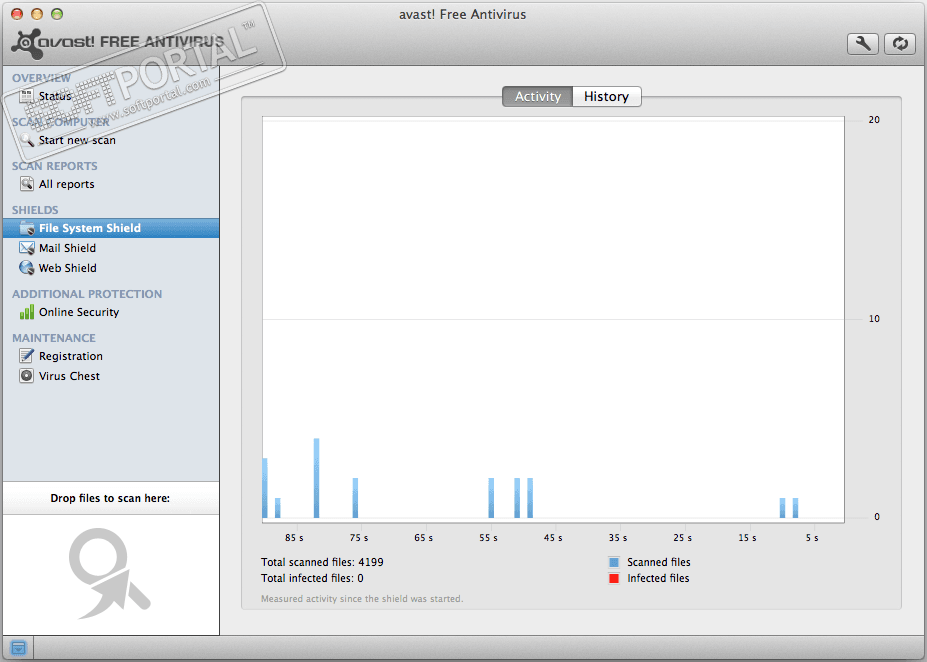Click the blue Scanned files legend swatch

(x=614, y=562)
